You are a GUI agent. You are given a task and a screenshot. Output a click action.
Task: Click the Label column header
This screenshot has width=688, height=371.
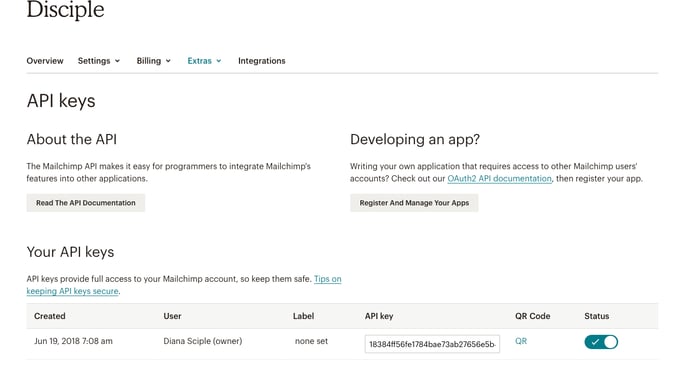[303, 316]
